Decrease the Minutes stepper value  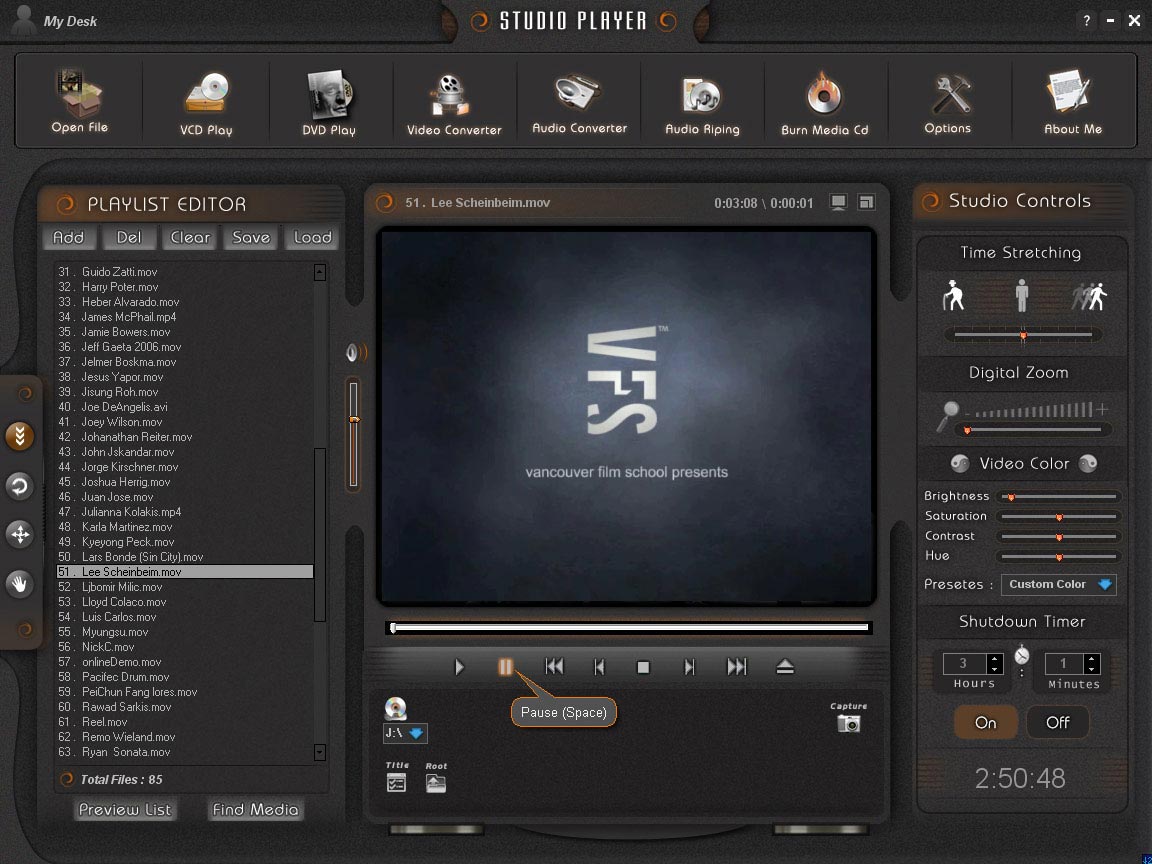coord(1092,669)
